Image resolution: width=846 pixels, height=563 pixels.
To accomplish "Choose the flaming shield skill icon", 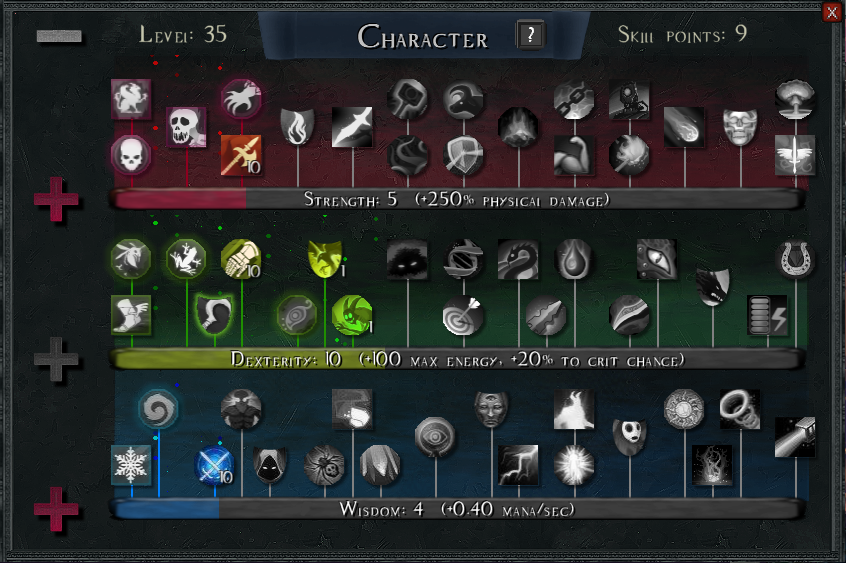I will (x=297, y=127).
